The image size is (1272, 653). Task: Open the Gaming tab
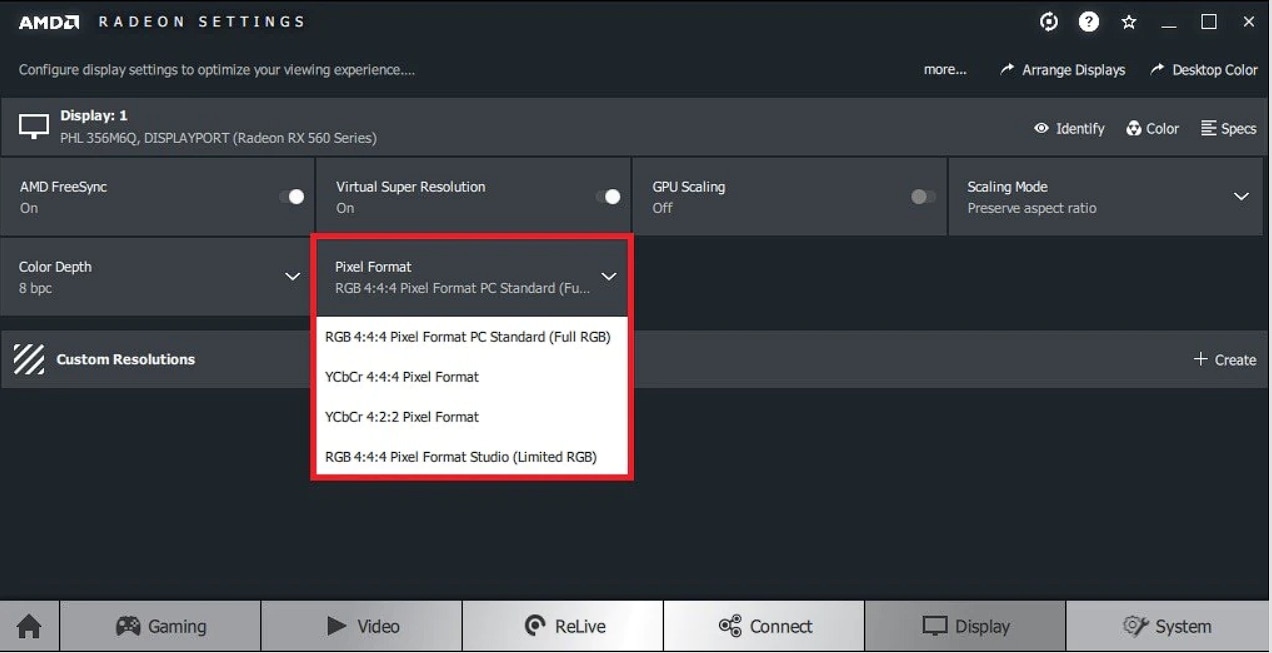(161, 627)
